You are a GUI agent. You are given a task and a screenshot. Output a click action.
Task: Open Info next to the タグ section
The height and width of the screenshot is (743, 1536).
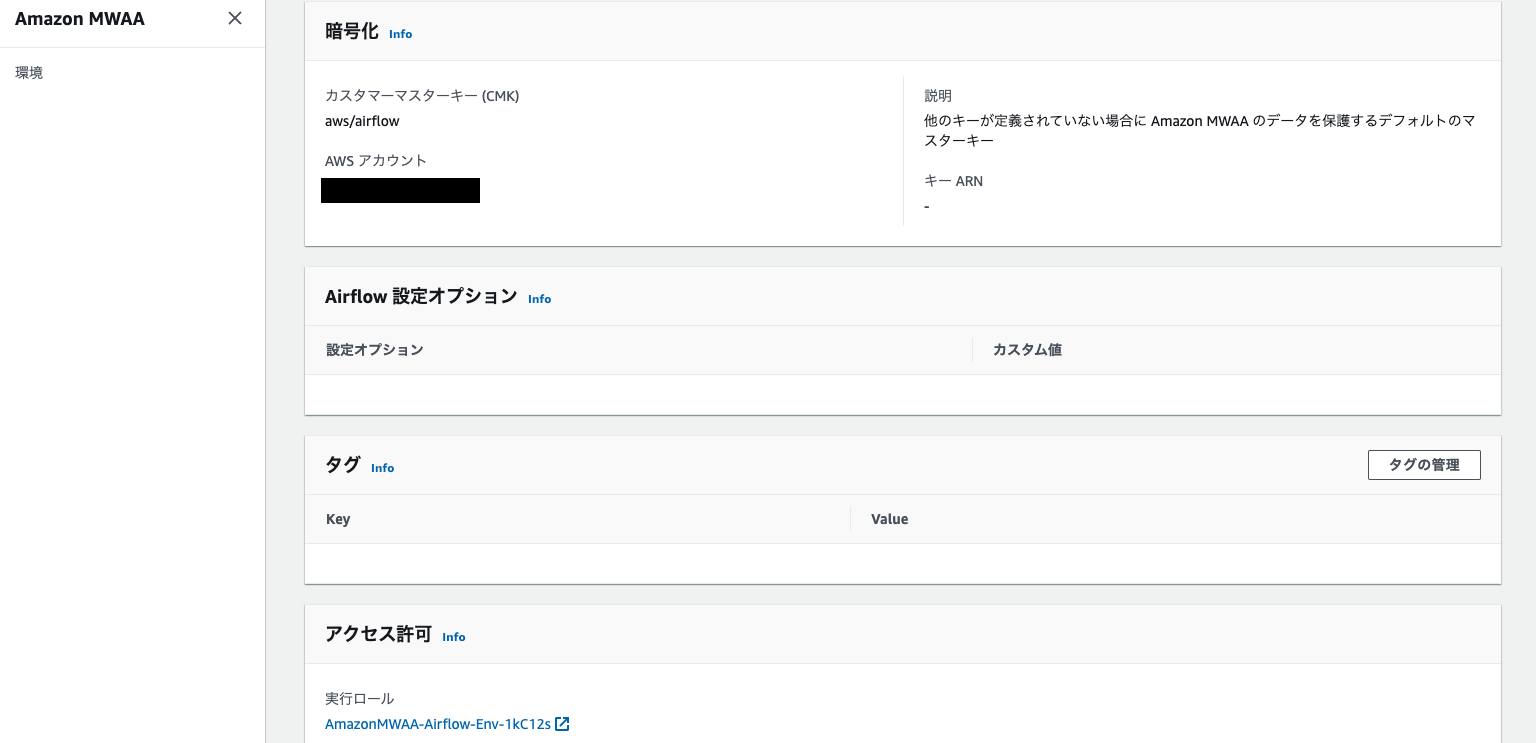[x=382, y=467]
